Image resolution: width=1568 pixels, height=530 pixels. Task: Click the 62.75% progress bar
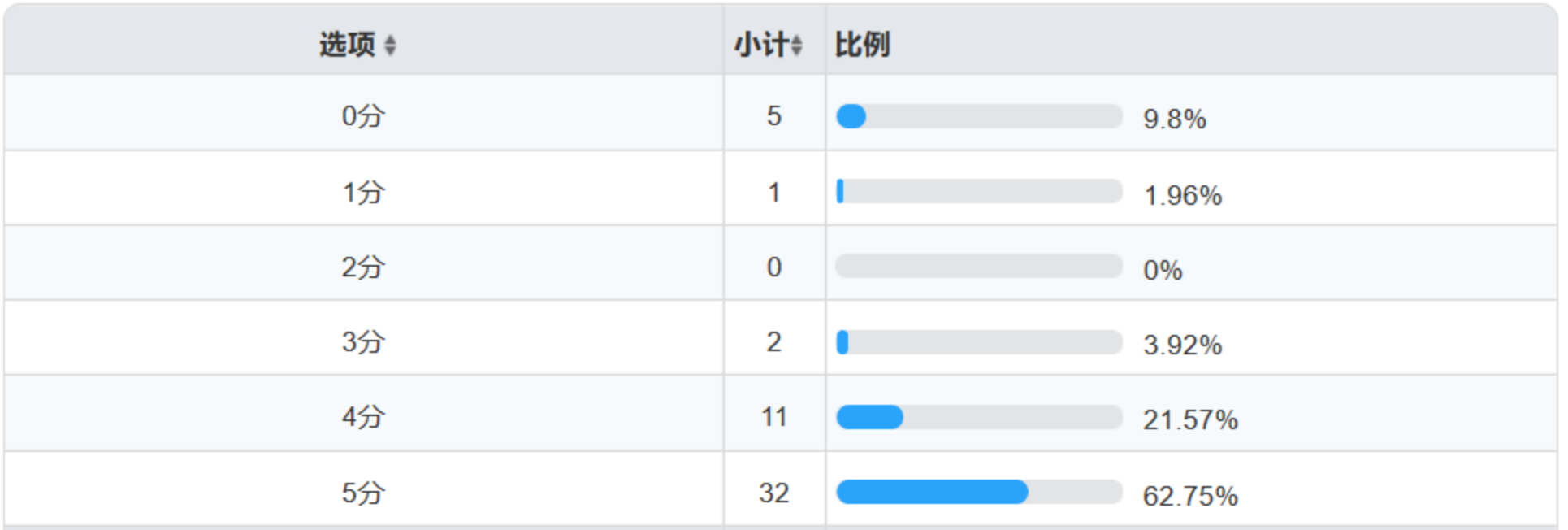pyautogui.click(x=979, y=492)
